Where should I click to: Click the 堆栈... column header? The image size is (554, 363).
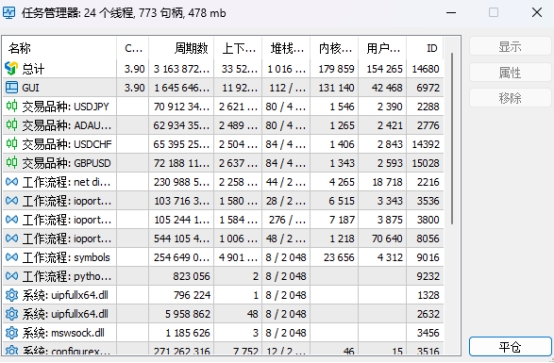(286, 48)
